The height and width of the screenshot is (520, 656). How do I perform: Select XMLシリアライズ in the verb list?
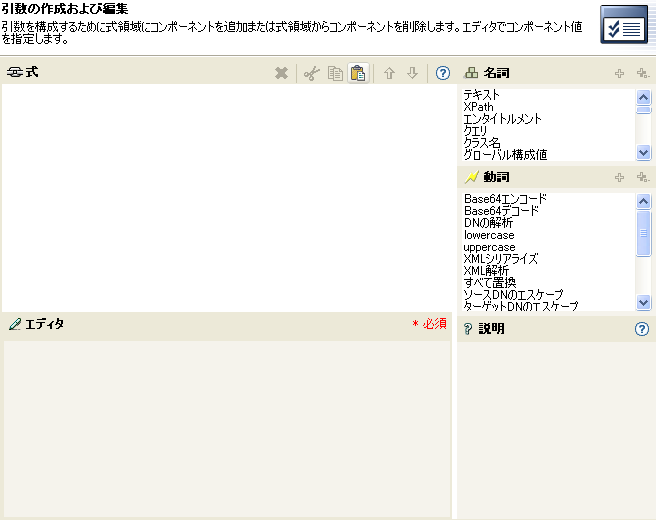(x=501, y=259)
